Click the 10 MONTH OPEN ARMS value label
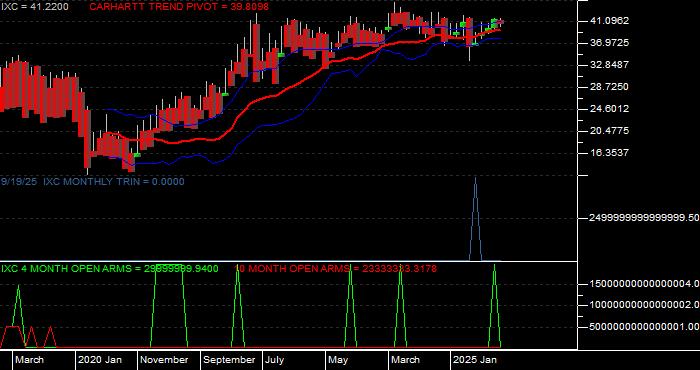Screen dimensions: 700x370 click(336, 269)
